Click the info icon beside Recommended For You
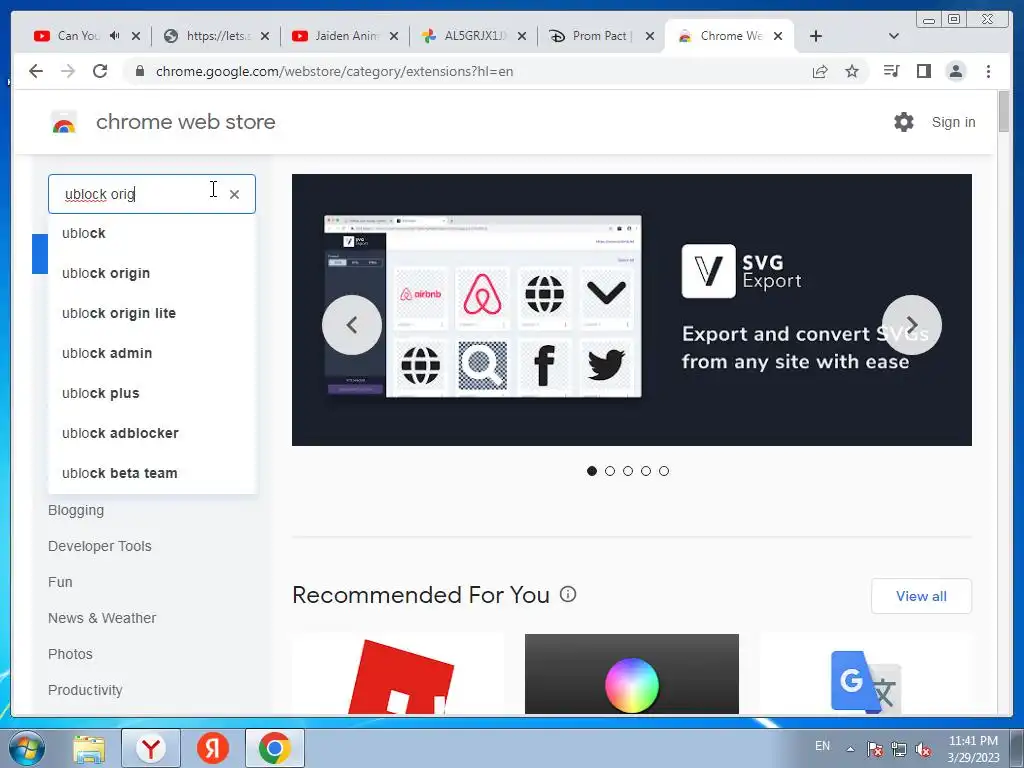The height and width of the screenshot is (768, 1024). coord(568,594)
